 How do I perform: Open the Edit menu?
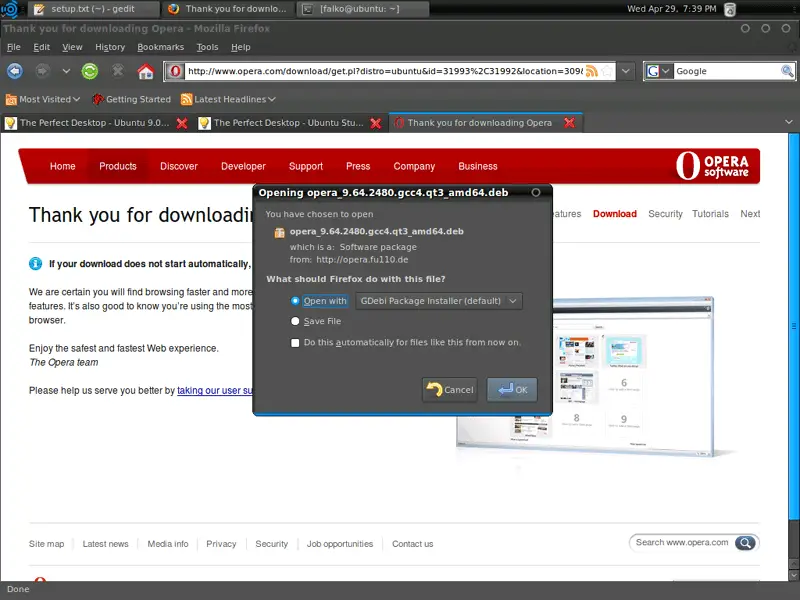pos(42,47)
